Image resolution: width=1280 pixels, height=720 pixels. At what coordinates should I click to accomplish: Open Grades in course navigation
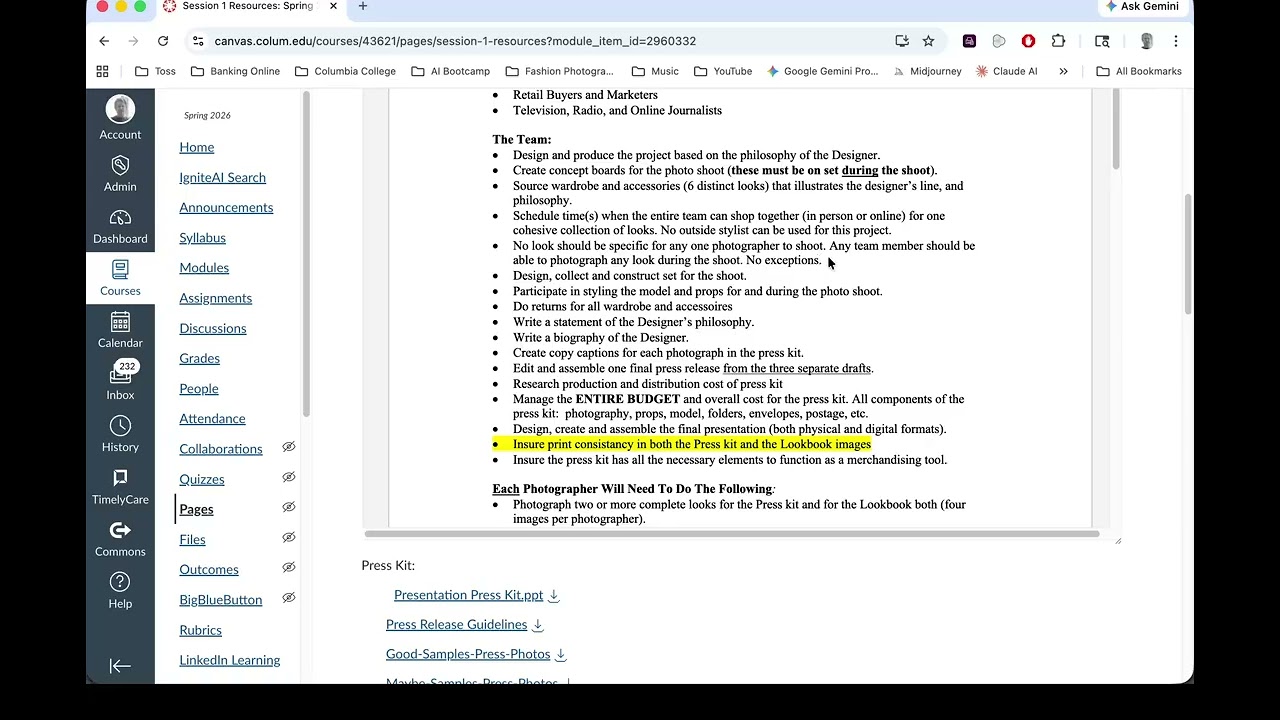coord(200,358)
